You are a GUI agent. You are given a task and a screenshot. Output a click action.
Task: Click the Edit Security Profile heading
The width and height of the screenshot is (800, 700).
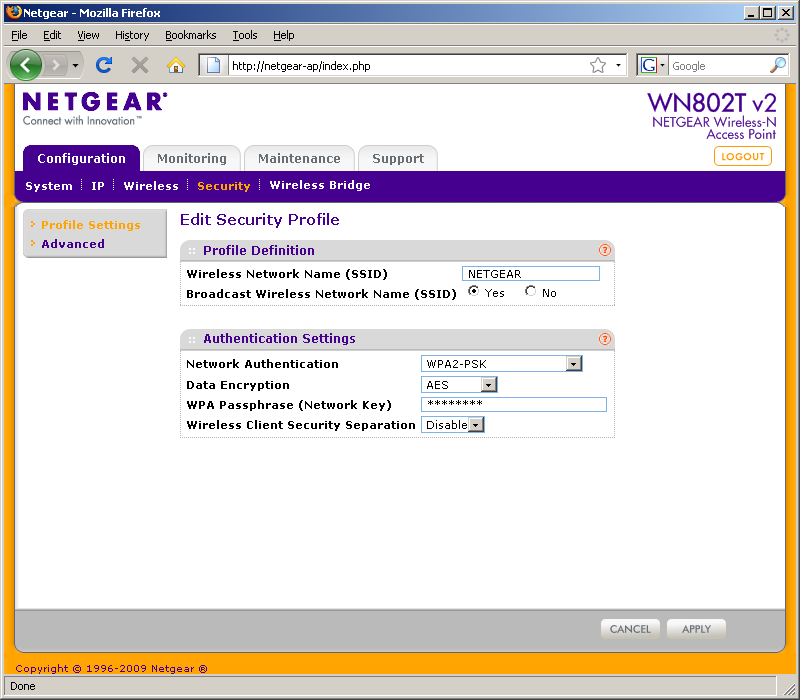pyautogui.click(x=260, y=219)
